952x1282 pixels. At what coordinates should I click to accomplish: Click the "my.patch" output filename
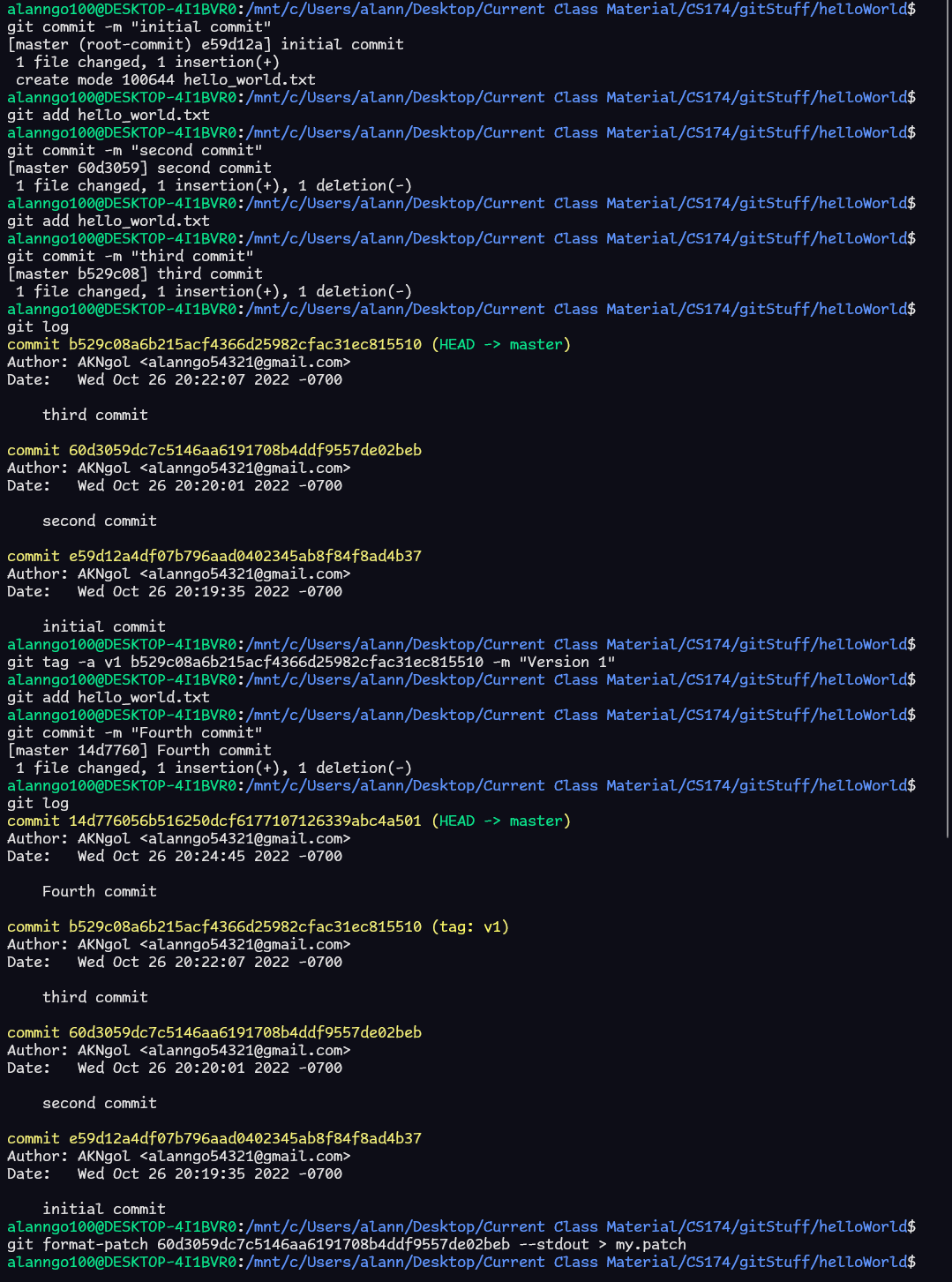click(650, 1244)
